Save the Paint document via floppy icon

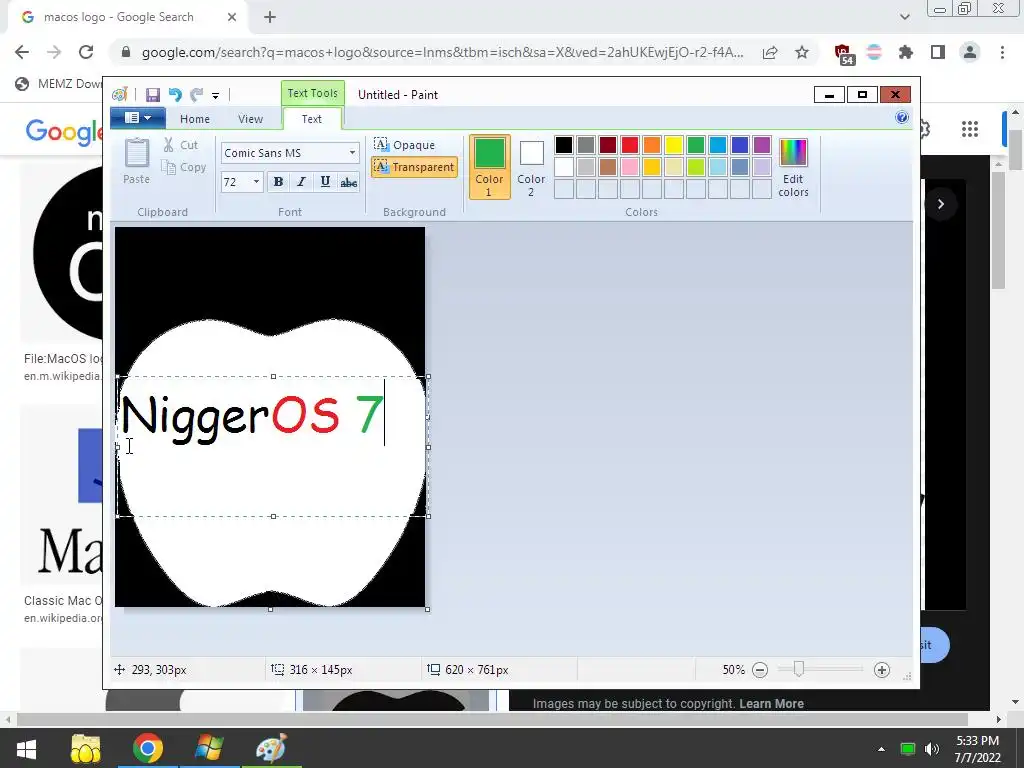click(x=153, y=95)
